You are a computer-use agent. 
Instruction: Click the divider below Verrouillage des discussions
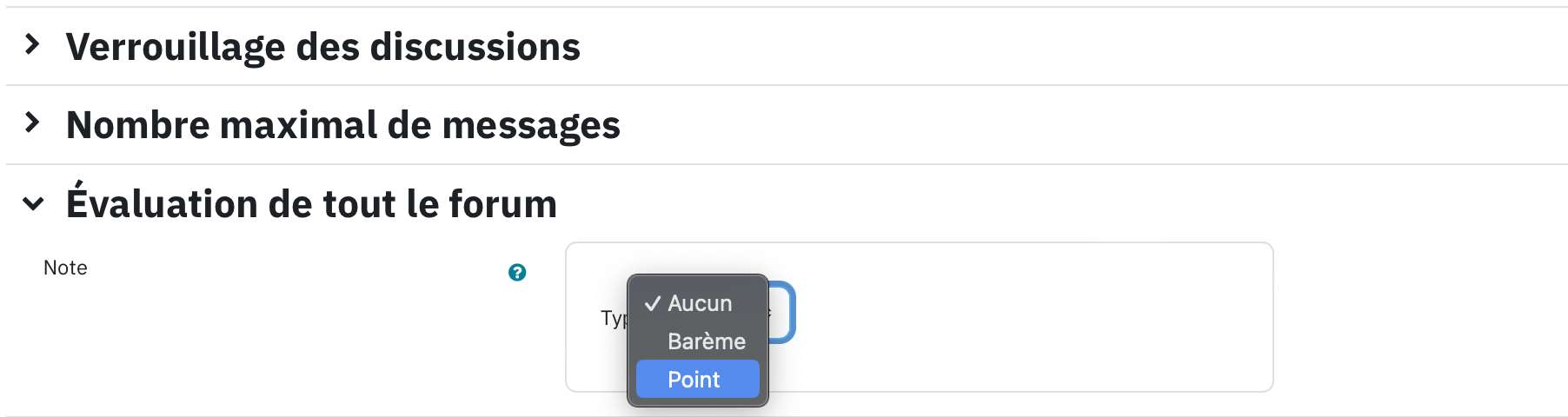point(787,85)
